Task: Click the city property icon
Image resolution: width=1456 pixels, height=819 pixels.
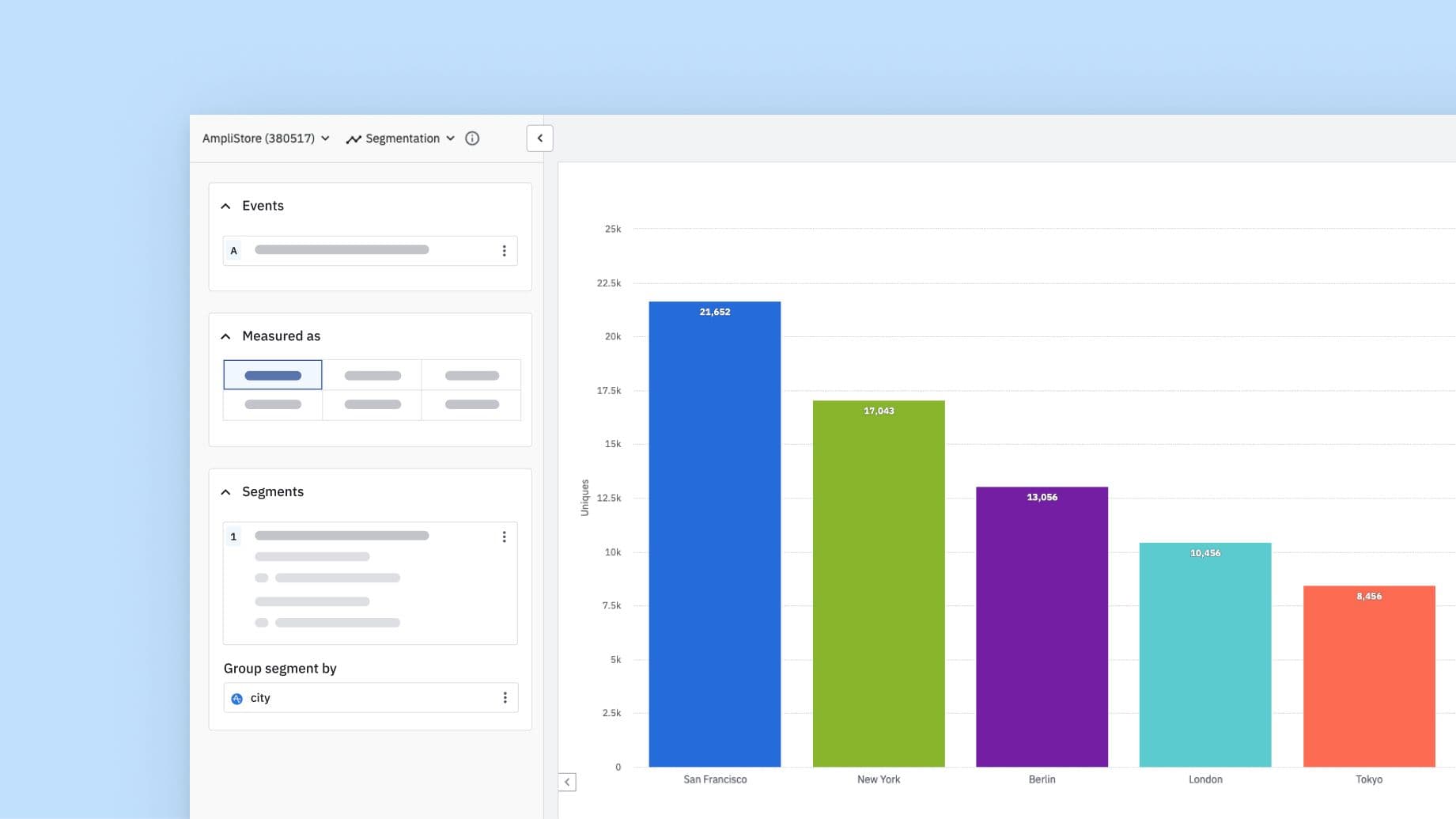Action: point(236,699)
